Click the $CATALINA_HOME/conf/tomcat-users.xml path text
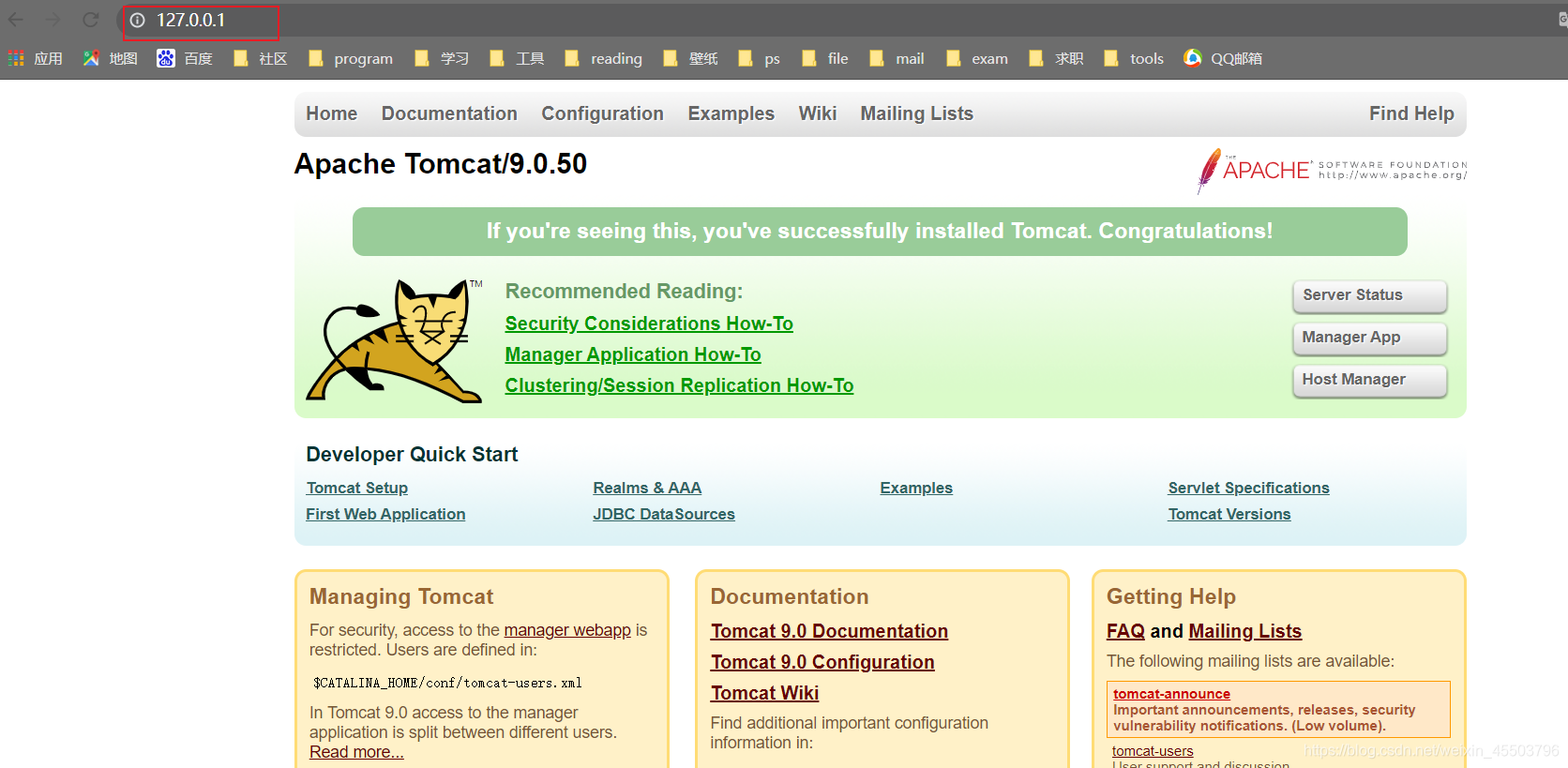 pyautogui.click(x=447, y=683)
